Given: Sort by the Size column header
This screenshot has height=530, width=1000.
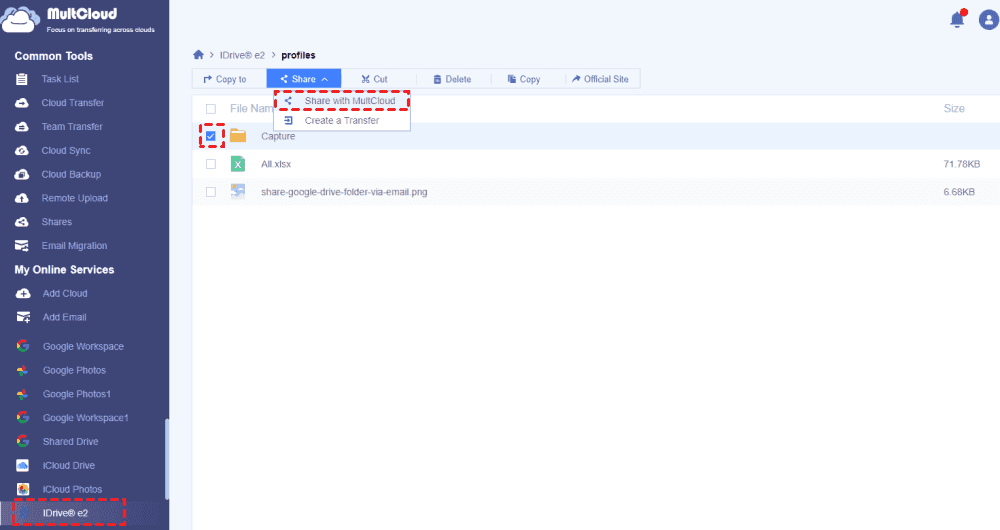Looking at the screenshot, I should (x=954, y=108).
